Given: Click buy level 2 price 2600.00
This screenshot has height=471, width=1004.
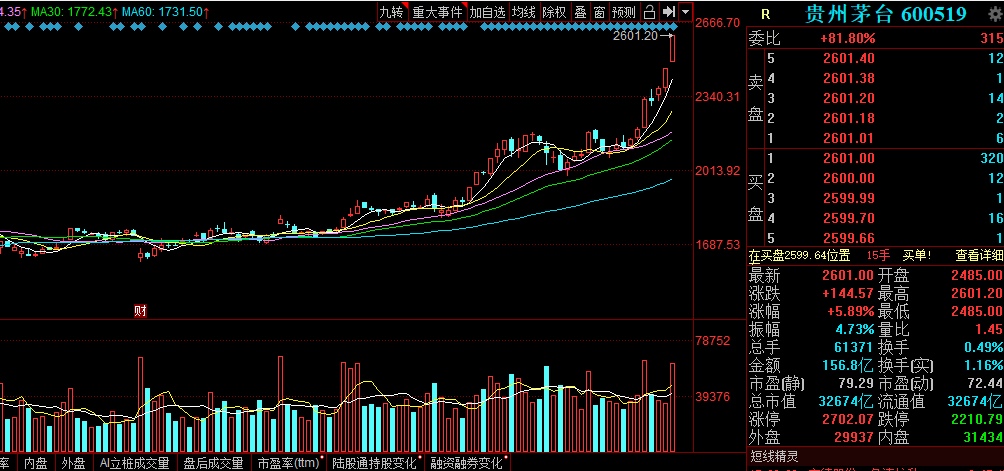Looking at the screenshot, I should pos(850,178).
